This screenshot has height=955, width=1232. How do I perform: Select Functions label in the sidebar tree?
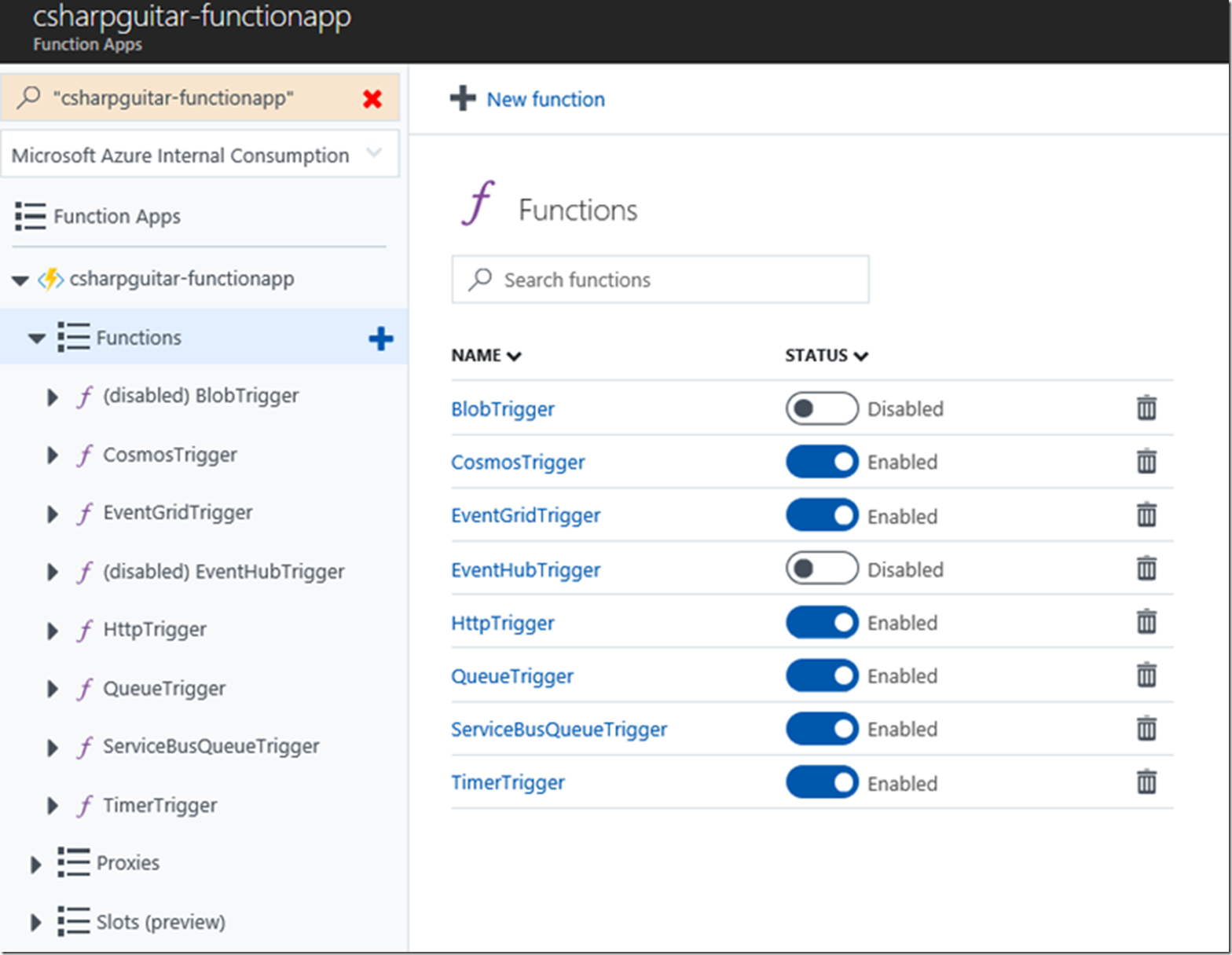point(138,338)
